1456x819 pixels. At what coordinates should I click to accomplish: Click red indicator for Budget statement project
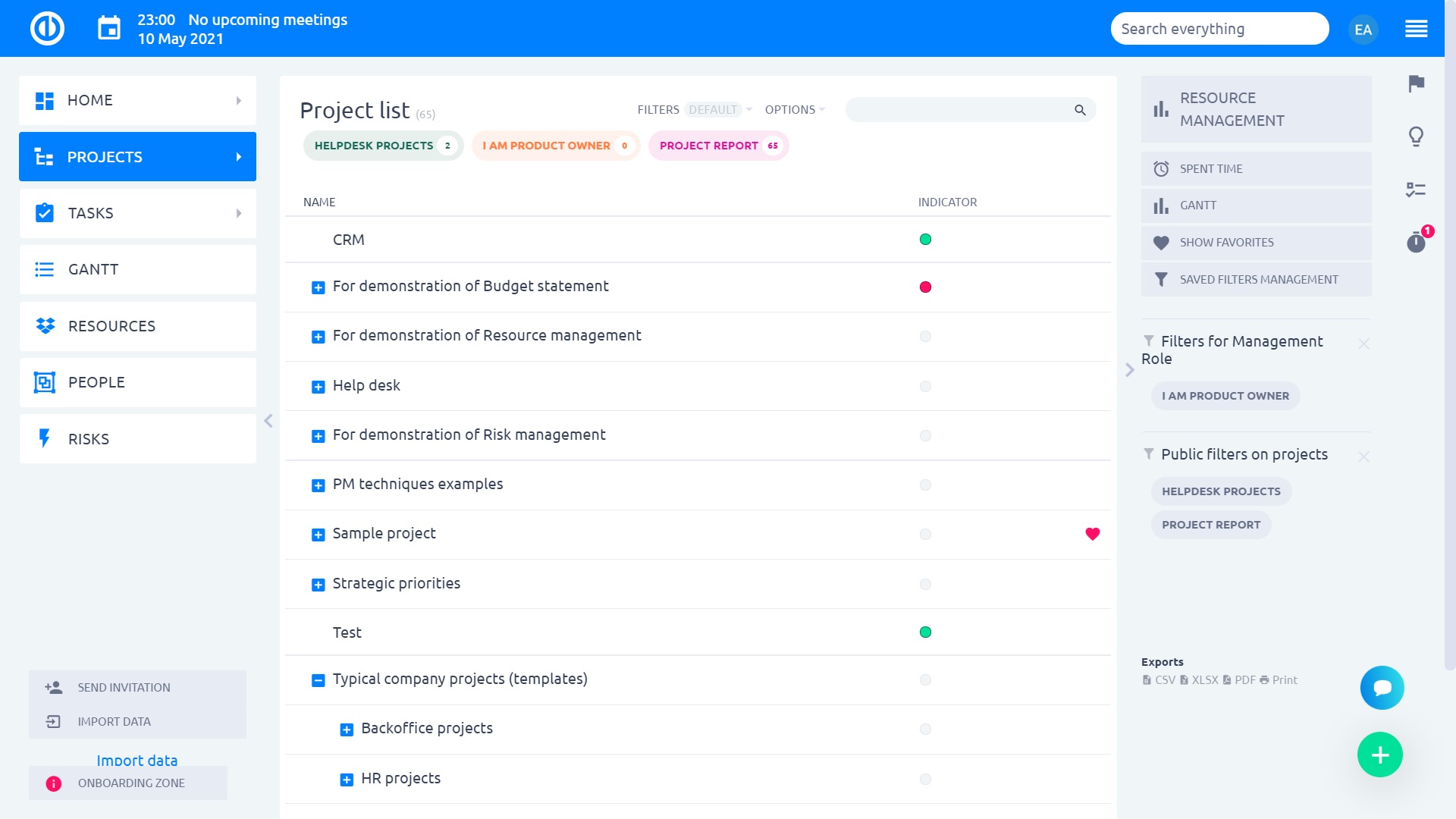click(925, 287)
